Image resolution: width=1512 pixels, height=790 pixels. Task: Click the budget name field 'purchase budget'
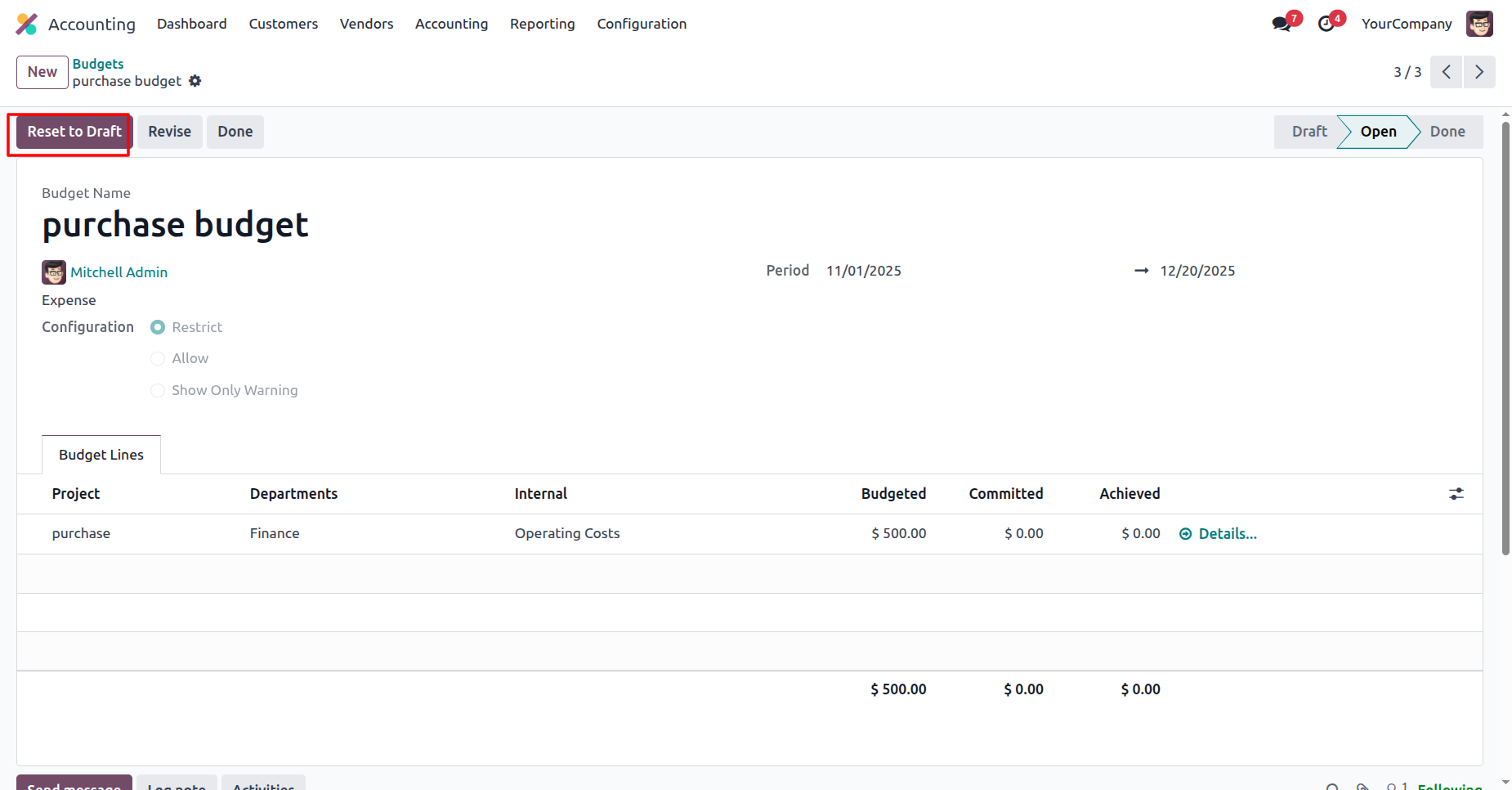tap(175, 225)
